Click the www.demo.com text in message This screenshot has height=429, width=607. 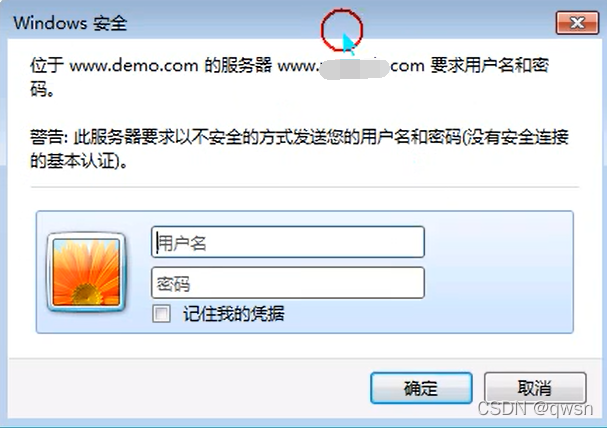pyautogui.click(x=134, y=65)
